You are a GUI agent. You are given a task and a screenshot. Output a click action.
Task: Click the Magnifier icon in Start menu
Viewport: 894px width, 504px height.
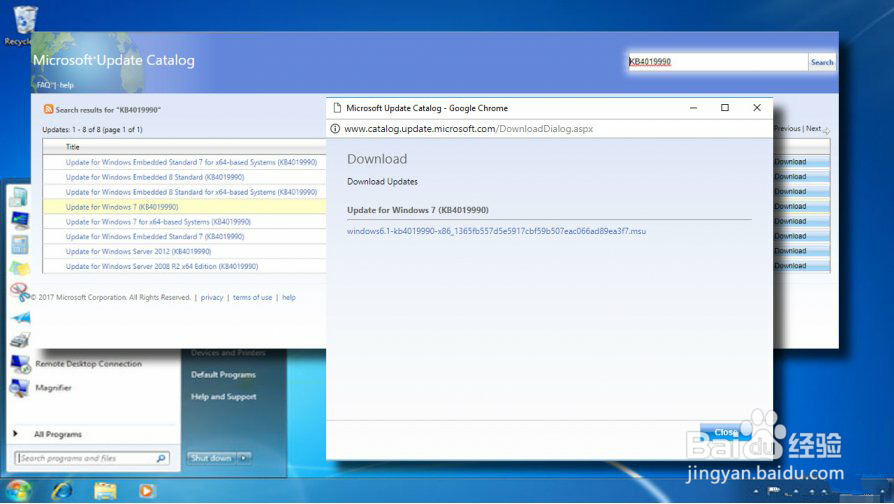[x=19, y=388]
